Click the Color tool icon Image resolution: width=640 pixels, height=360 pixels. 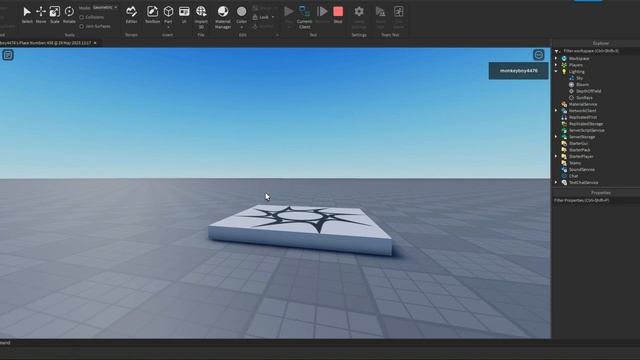click(x=242, y=11)
